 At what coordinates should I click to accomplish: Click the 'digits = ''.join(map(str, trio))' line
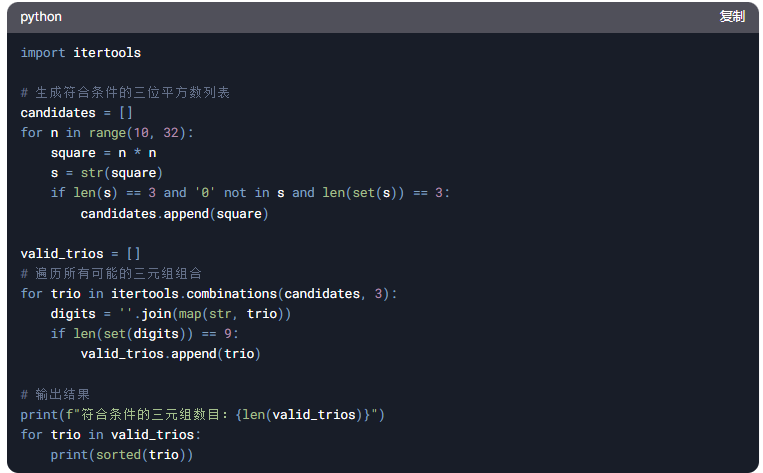(171, 314)
